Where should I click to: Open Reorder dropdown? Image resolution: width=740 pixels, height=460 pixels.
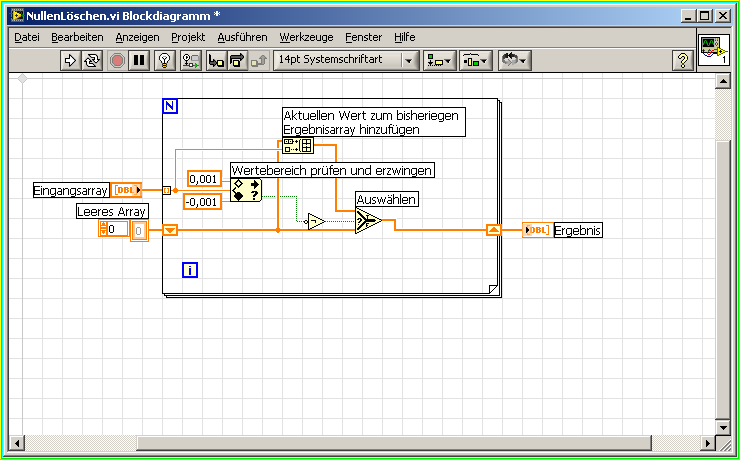pos(514,60)
